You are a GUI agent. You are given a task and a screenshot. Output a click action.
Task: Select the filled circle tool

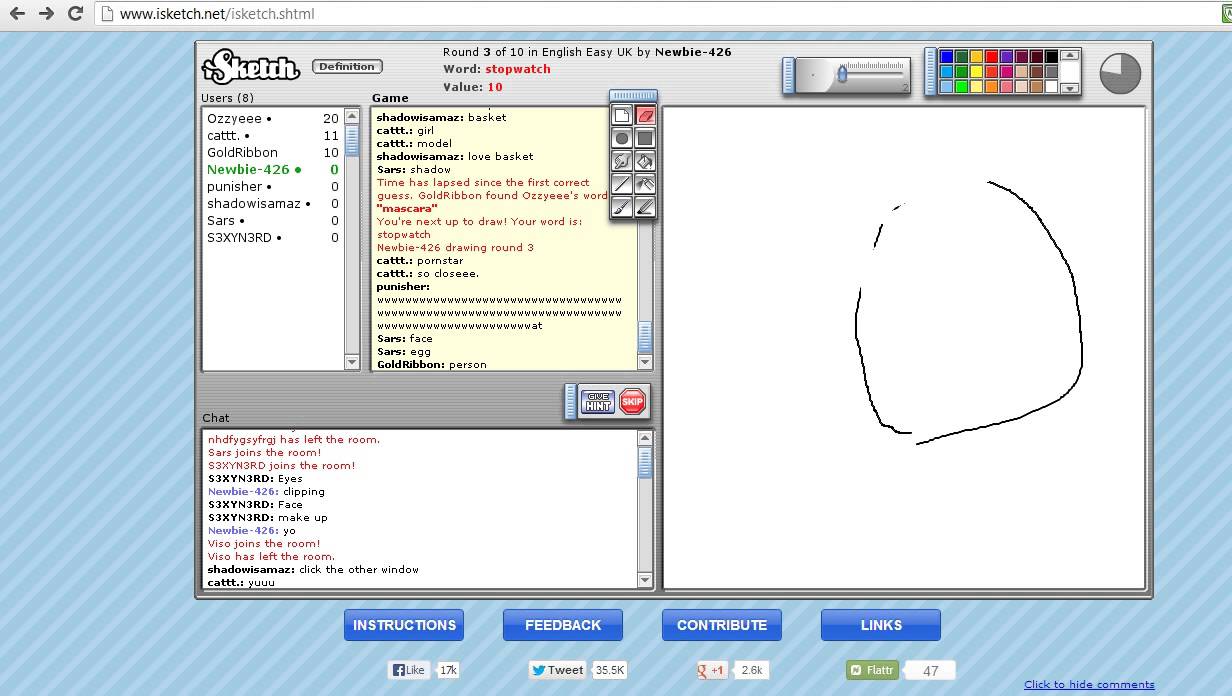point(622,138)
